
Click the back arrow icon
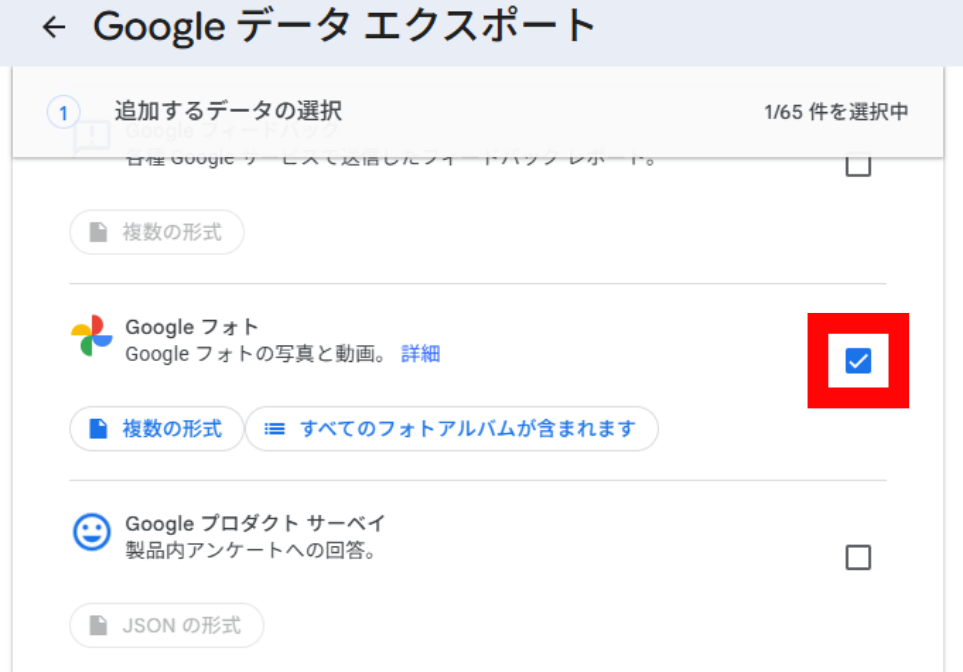53,27
